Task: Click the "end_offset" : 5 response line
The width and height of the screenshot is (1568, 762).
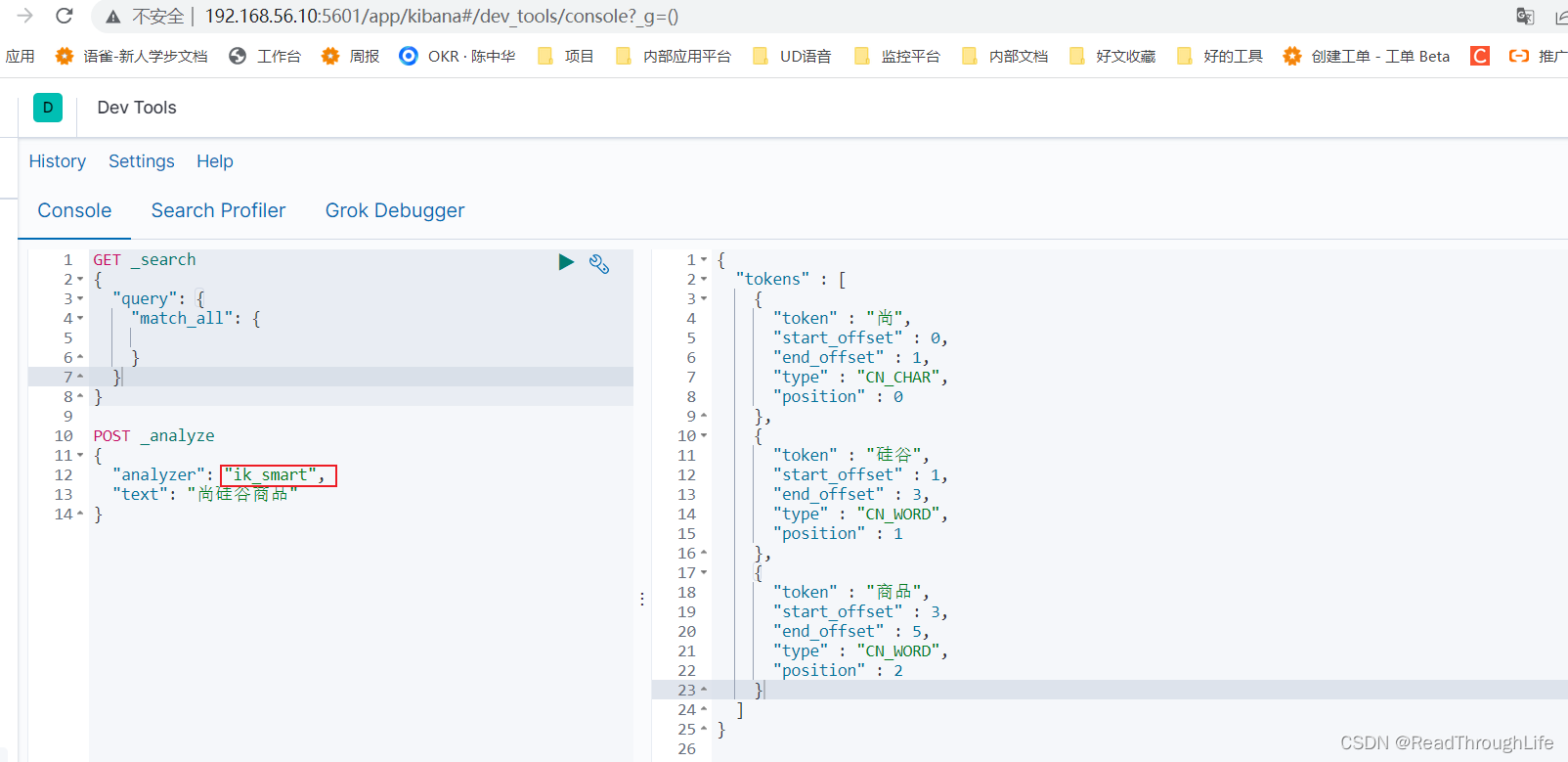Action: point(851,631)
